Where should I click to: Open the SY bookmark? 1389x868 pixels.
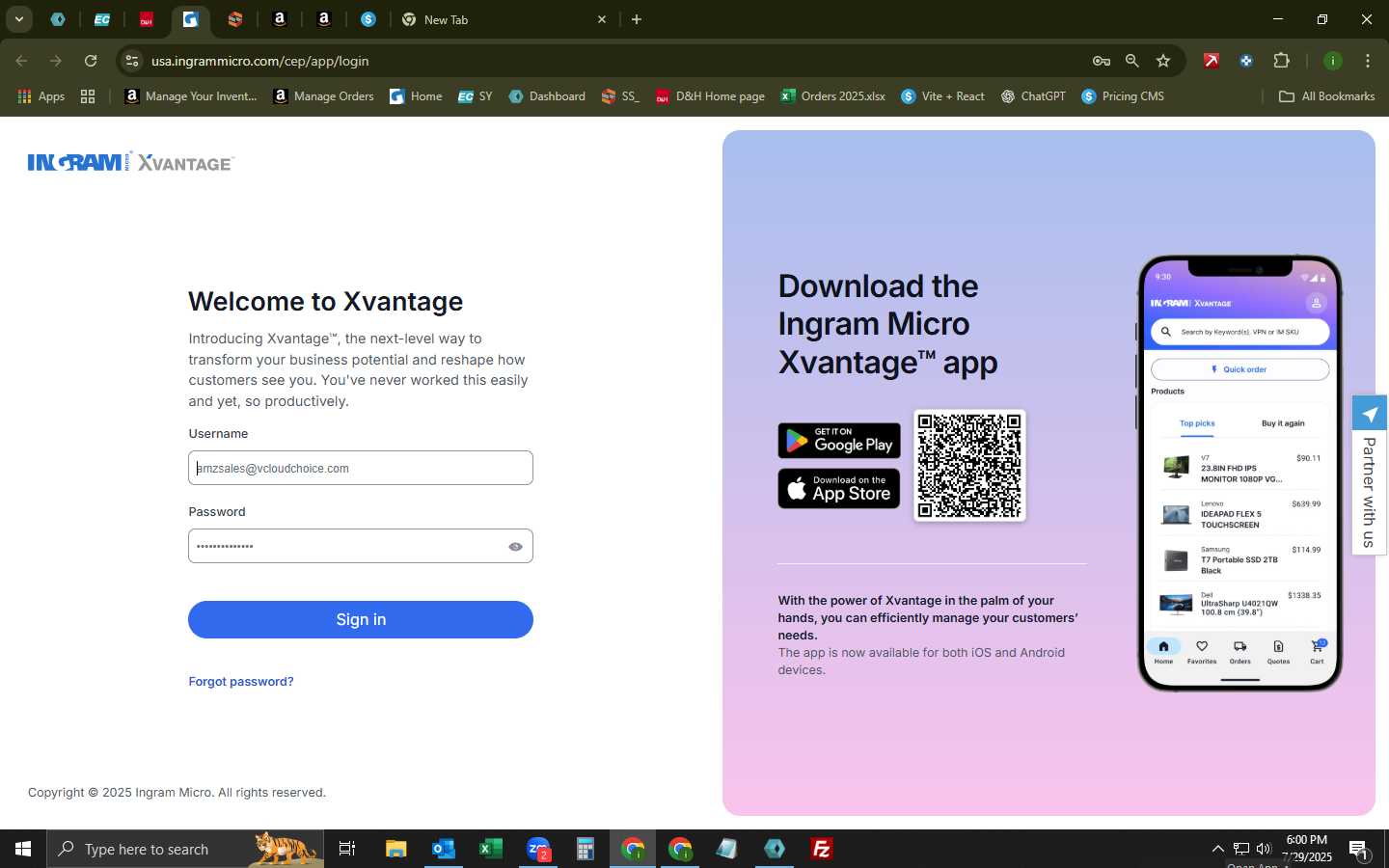tap(475, 96)
